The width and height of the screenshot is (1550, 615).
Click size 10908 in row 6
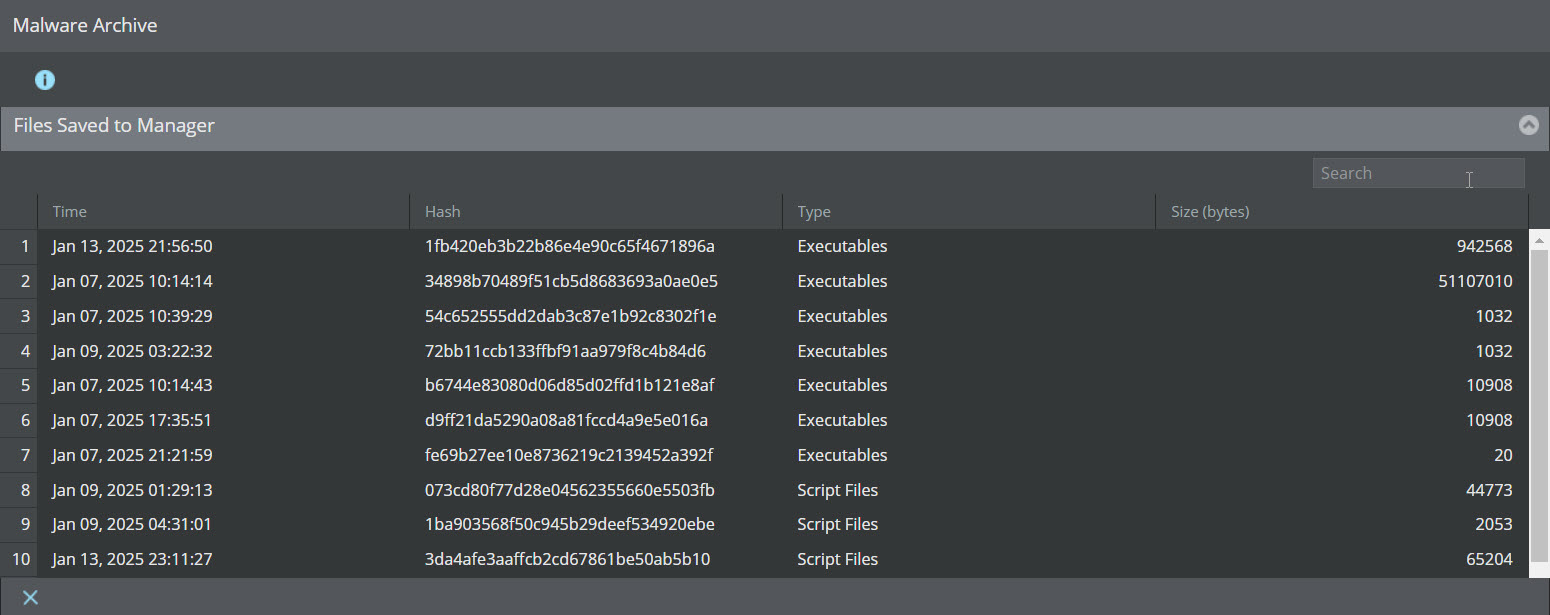pos(1490,420)
